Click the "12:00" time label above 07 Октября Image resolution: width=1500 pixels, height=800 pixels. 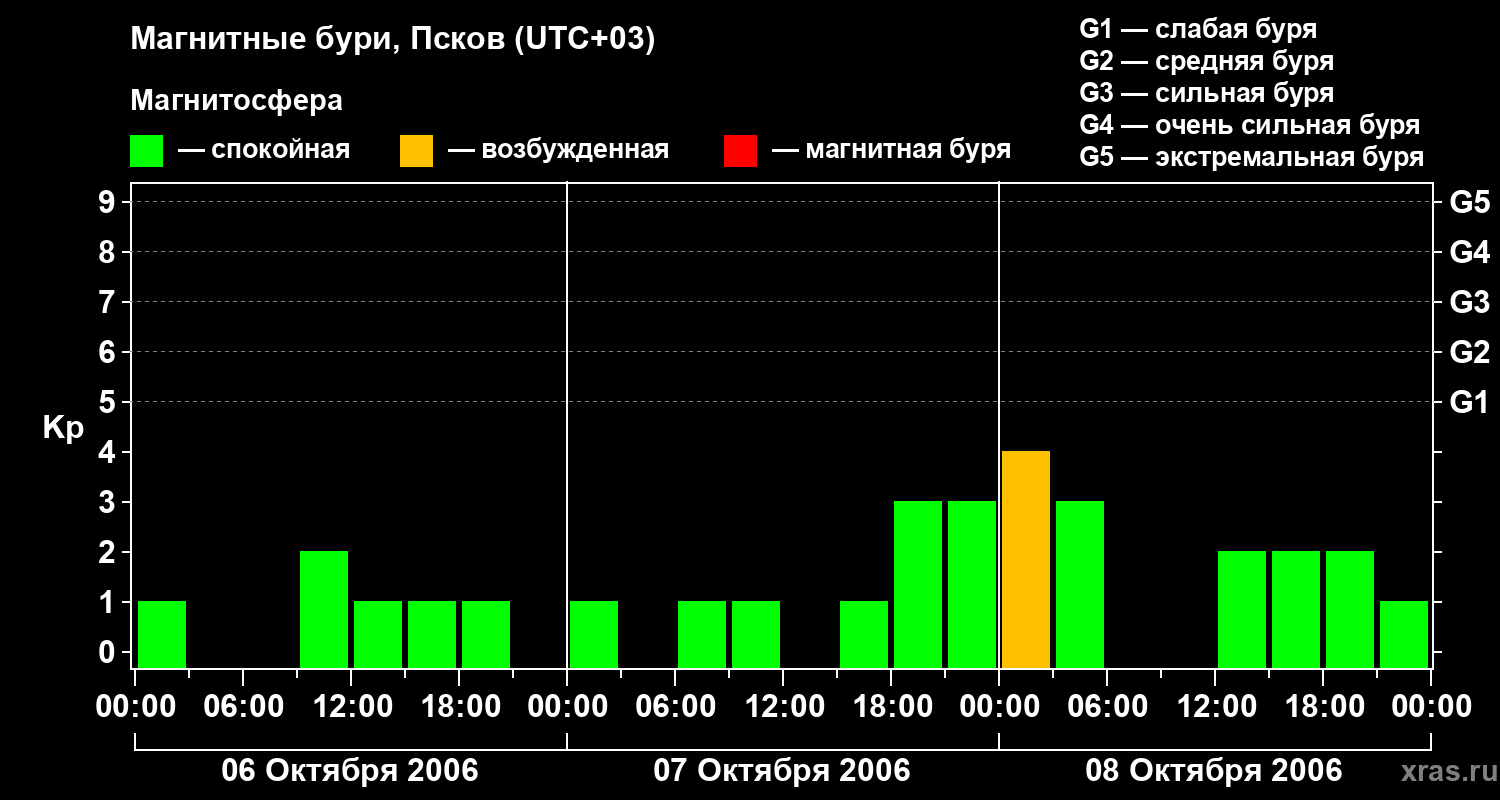pyautogui.click(x=783, y=707)
